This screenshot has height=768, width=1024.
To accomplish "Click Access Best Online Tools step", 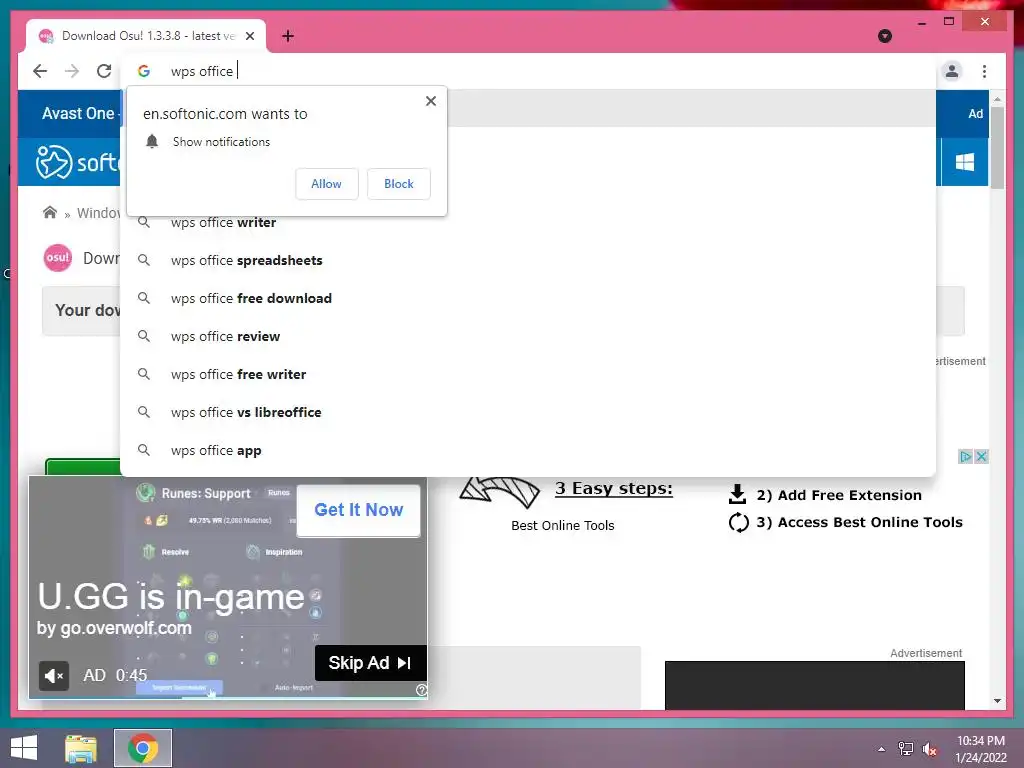I will click(x=859, y=522).
